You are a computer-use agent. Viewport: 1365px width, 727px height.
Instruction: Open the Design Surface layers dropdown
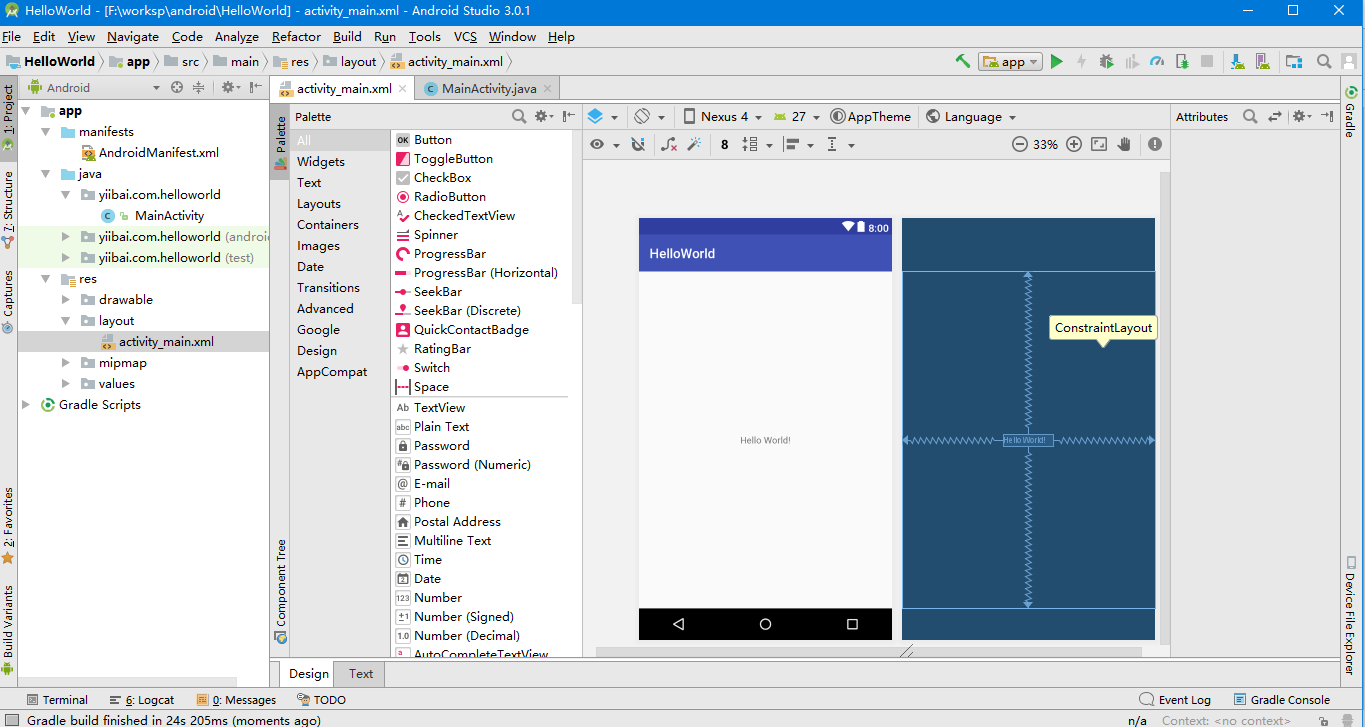click(x=603, y=116)
